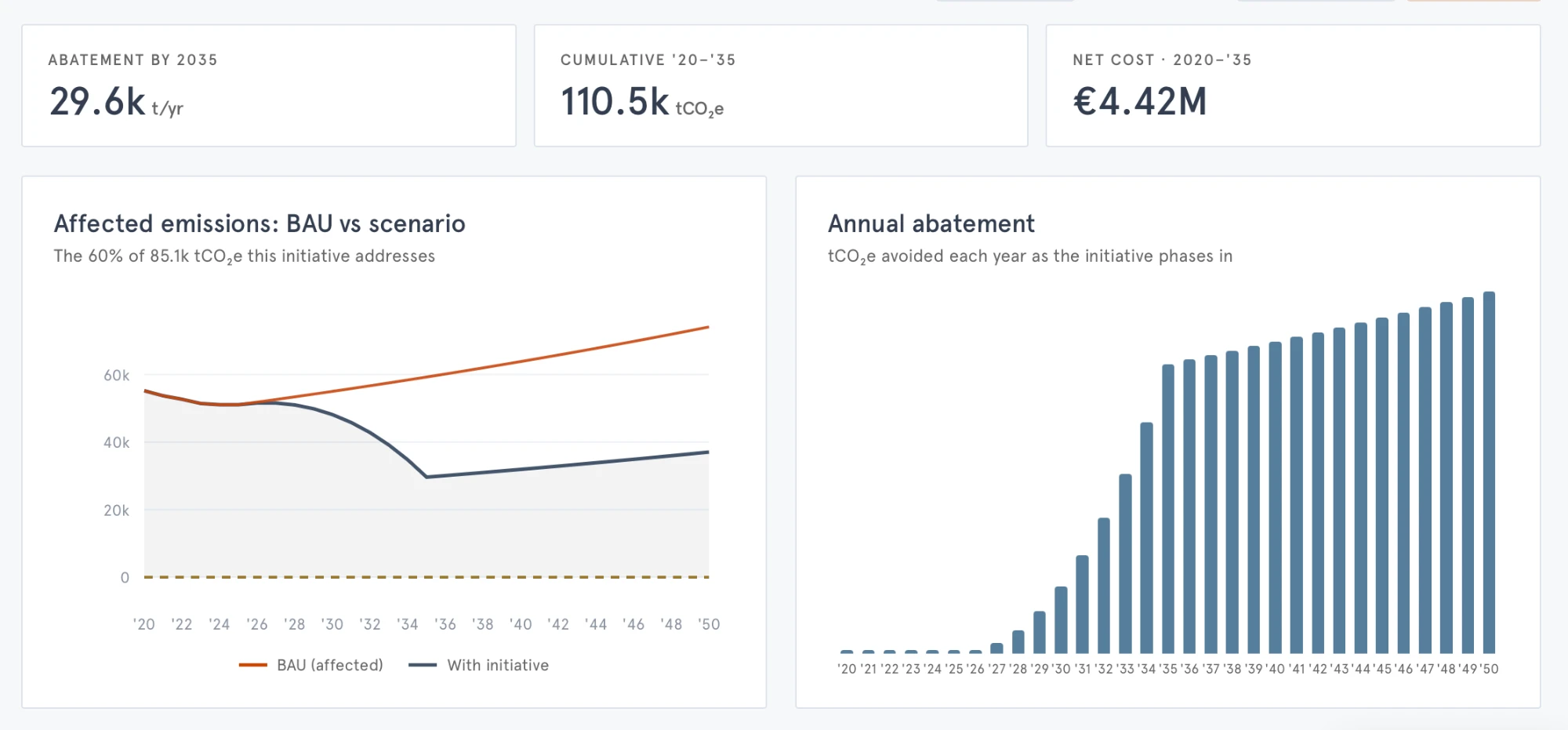1568x730 pixels.
Task: Click the '50 x-axis label in emissions chart
Action: (709, 624)
